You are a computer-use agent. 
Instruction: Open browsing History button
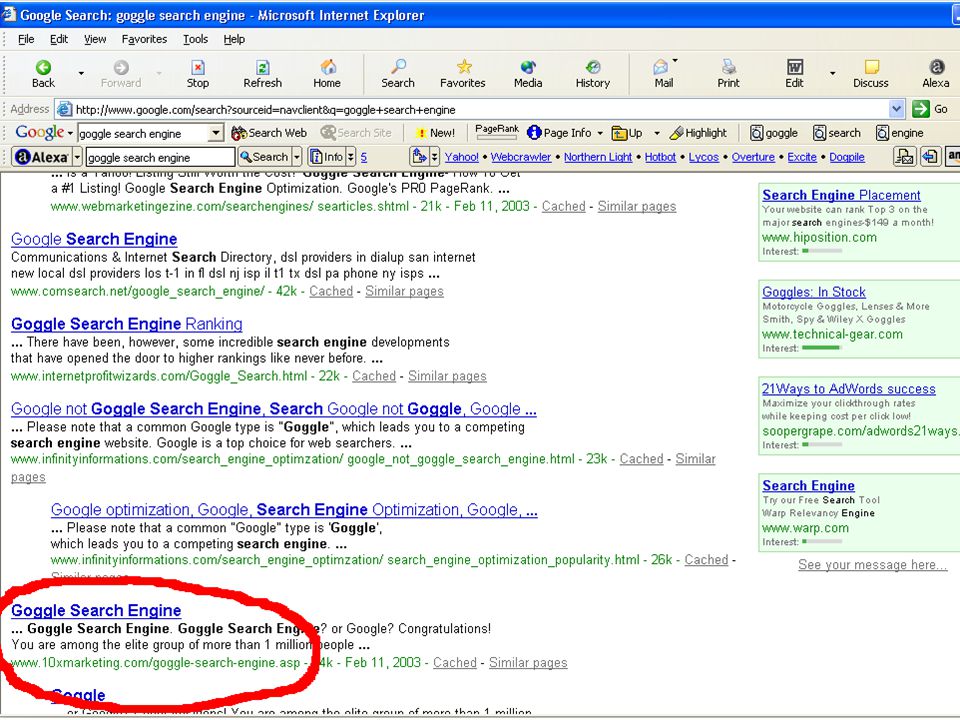point(593,74)
